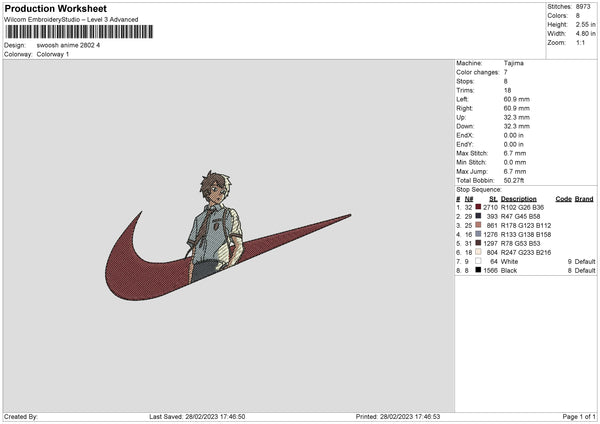600x424 pixels.
Task: Click the Description column header
Action: point(518,199)
